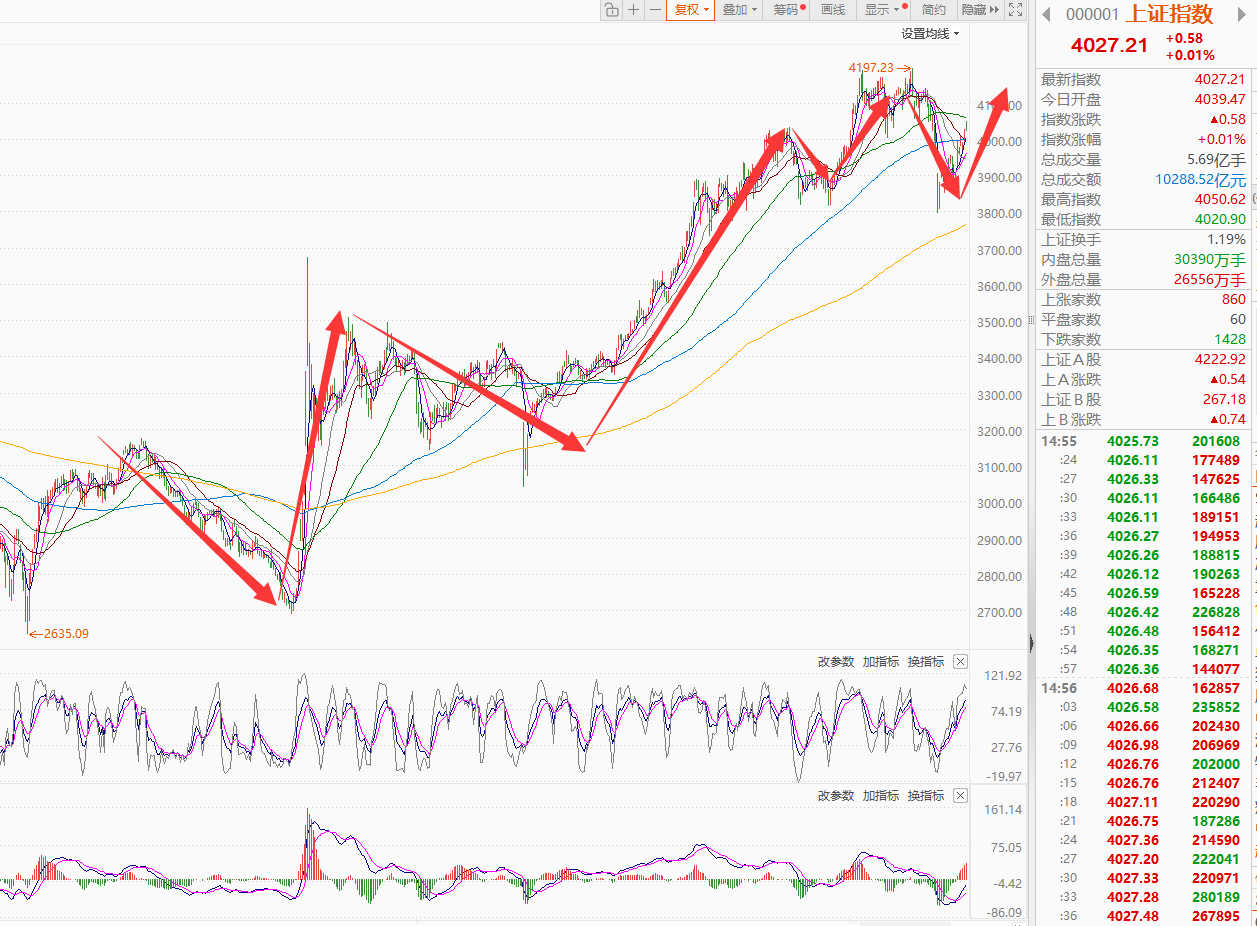The height and width of the screenshot is (926, 1257).
Task: Click the 上证指数 title
Action: (1170, 14)
